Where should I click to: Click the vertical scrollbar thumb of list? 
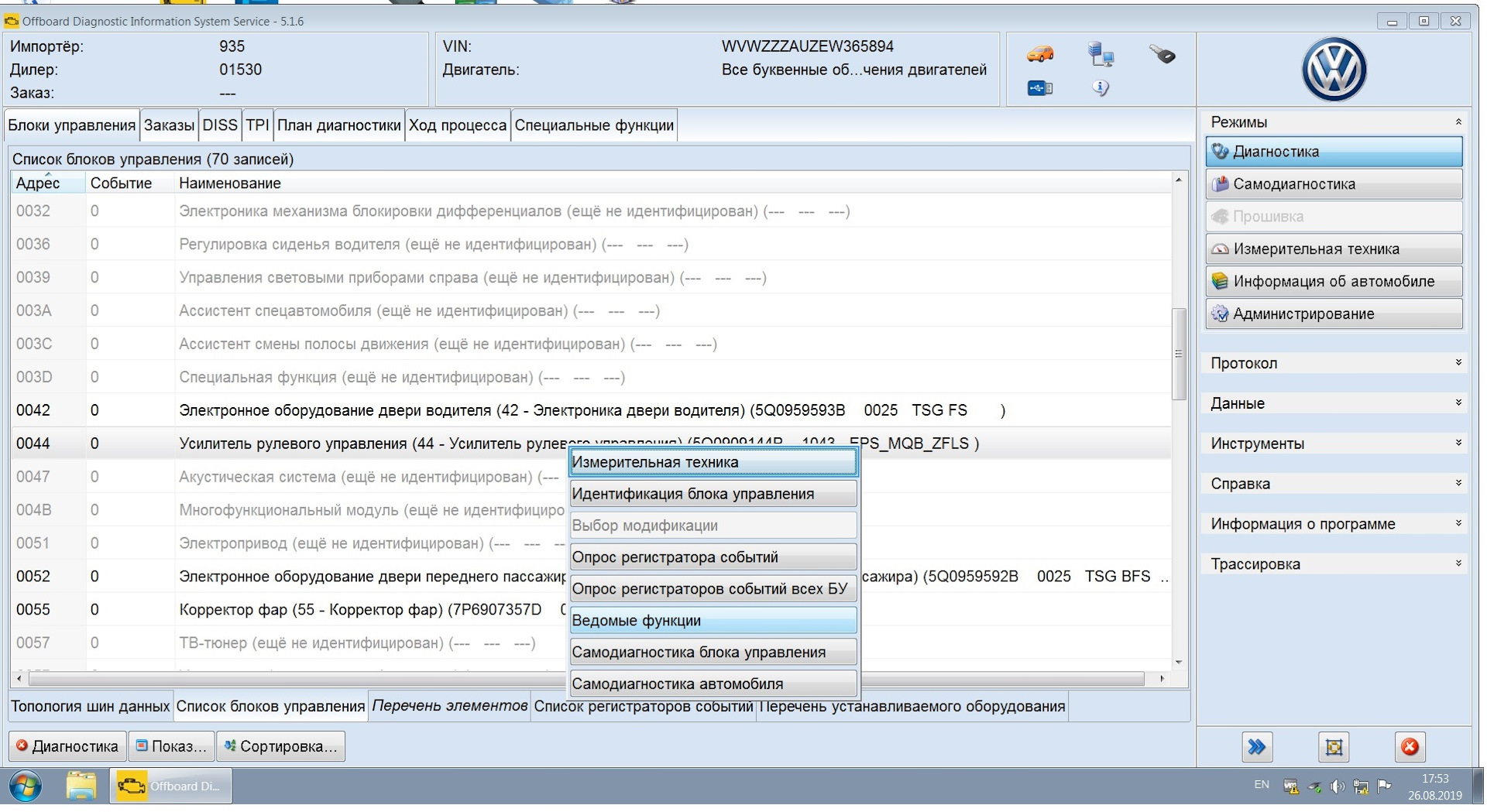click(x=1179, y=354)
